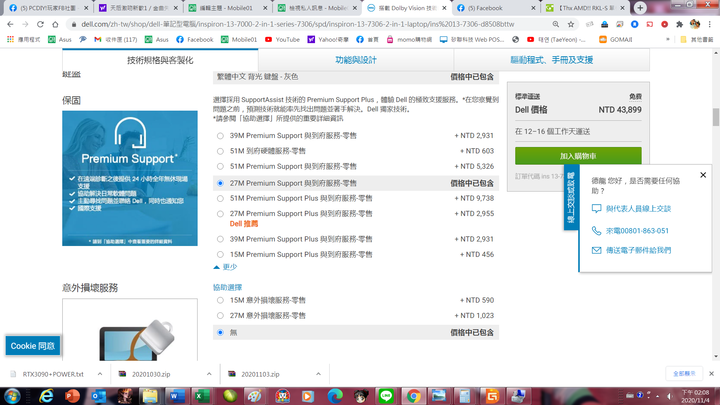The width and height of the screenshot is (720, 405).
Task: Open the 協助選擇 link
Action: coord(227,287)
